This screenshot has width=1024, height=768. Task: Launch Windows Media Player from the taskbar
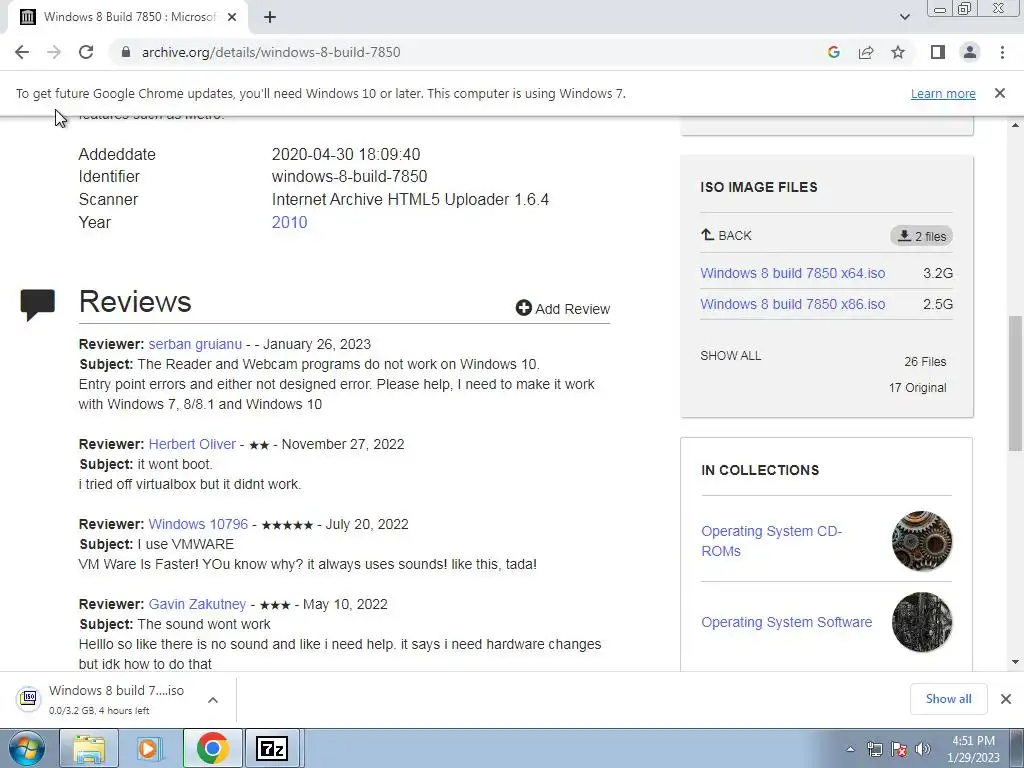click(150, 748)
